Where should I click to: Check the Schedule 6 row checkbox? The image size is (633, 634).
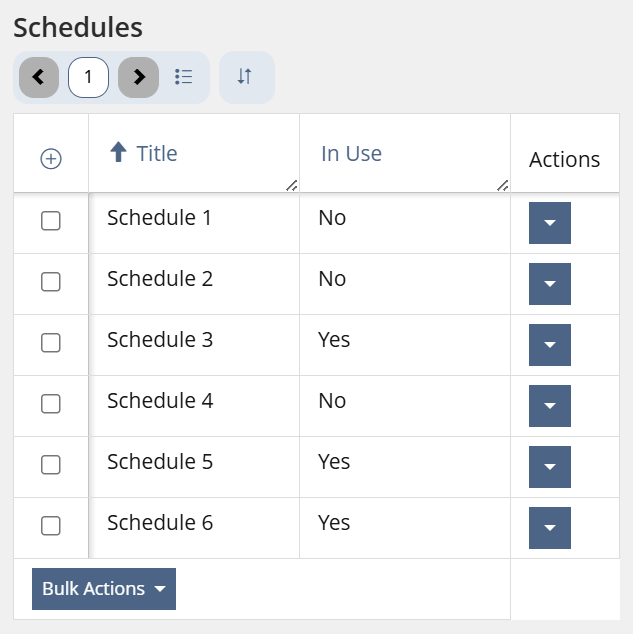point(51,526)
